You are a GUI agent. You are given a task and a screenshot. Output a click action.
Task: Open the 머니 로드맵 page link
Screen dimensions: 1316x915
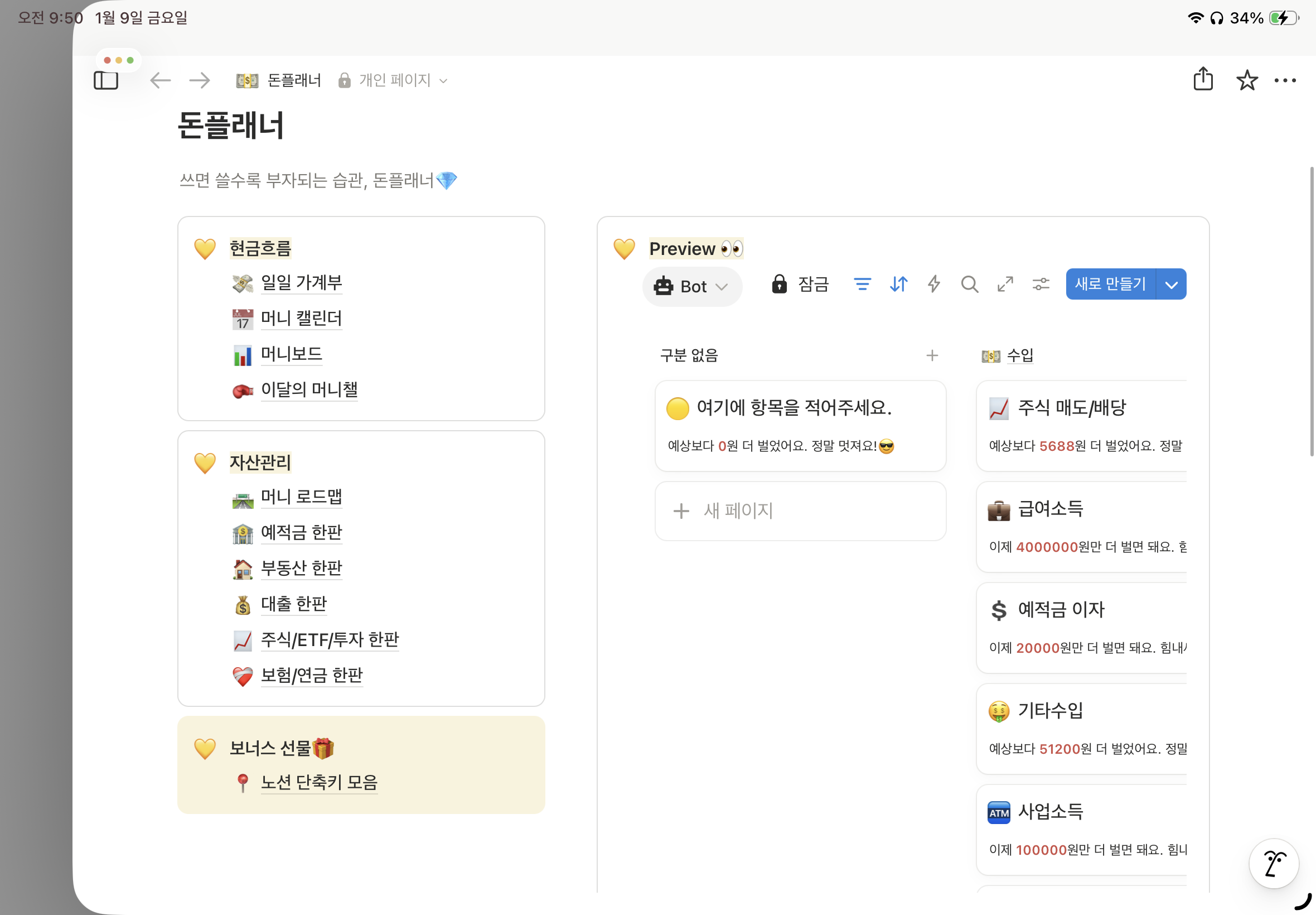point(301,497)
